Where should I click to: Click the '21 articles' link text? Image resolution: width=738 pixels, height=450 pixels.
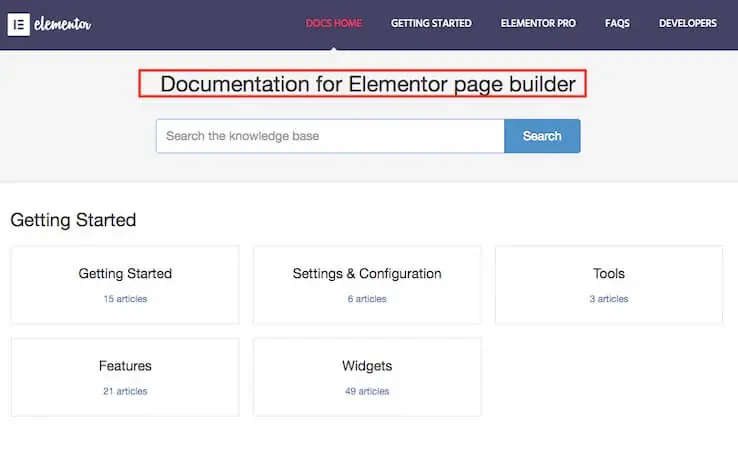pyautogui.click(x=125, y=391)
